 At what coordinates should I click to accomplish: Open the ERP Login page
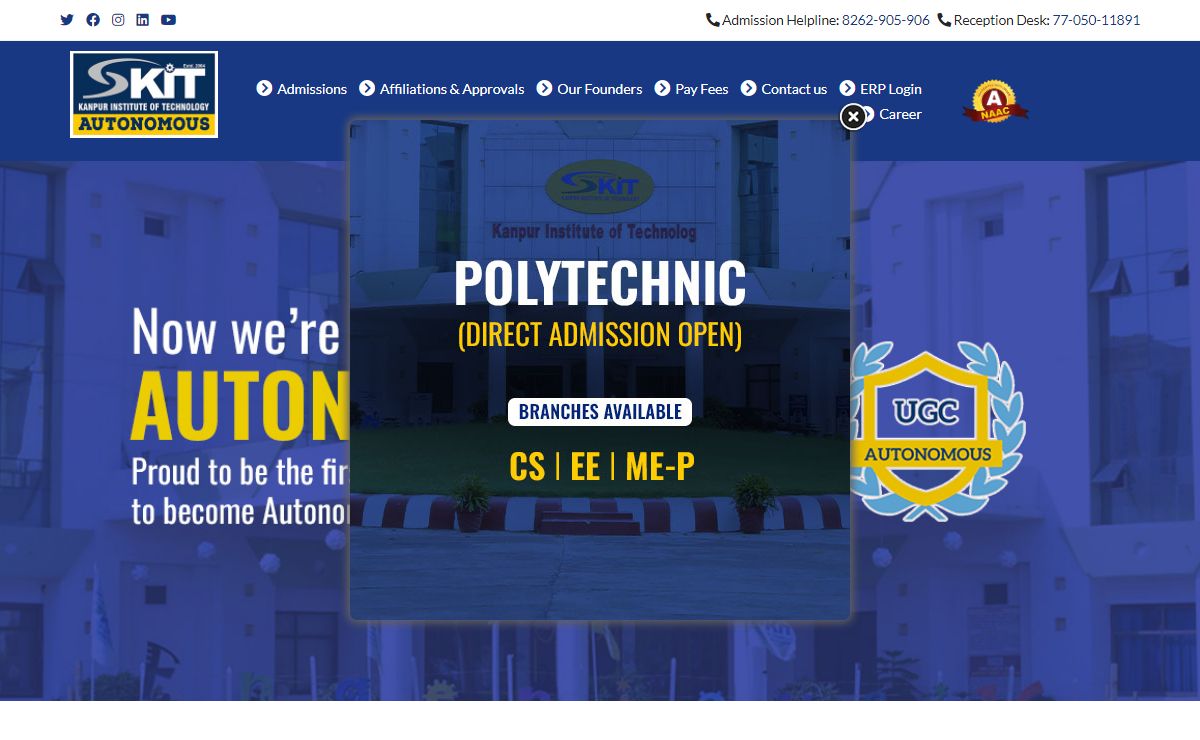click(x=891, y=89)
